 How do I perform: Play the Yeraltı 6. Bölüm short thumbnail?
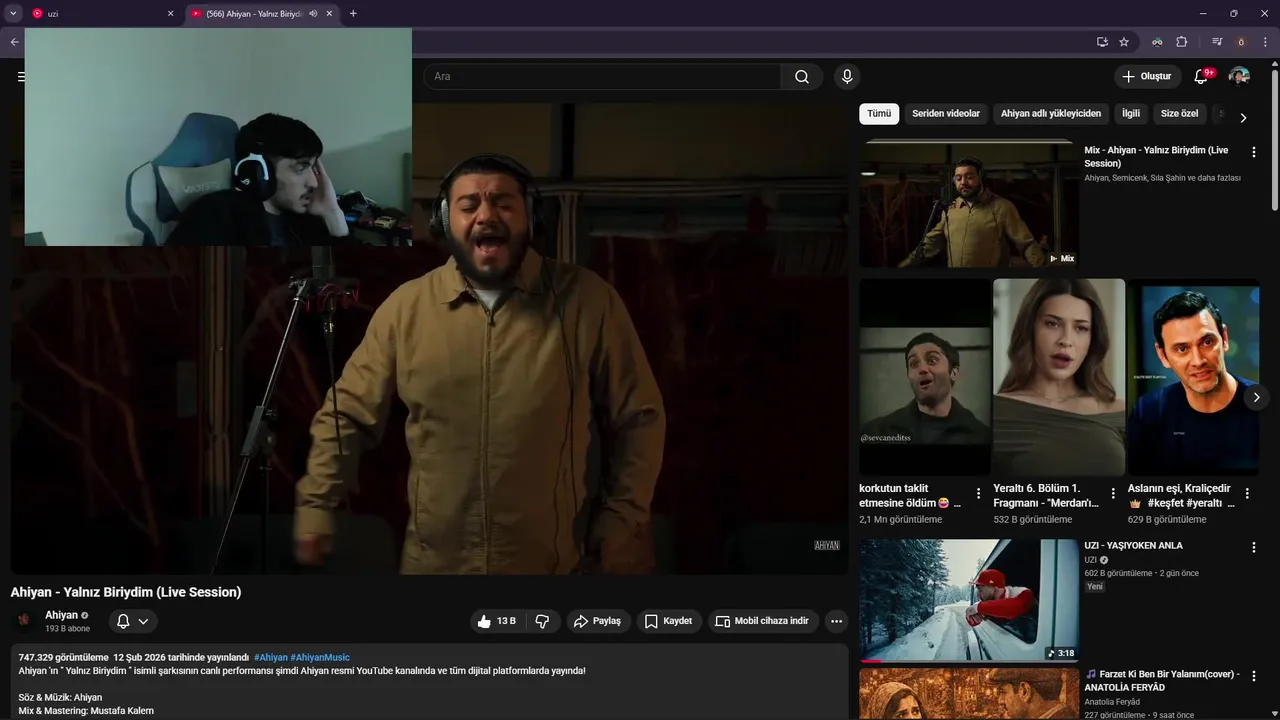tap(1059, 377)
